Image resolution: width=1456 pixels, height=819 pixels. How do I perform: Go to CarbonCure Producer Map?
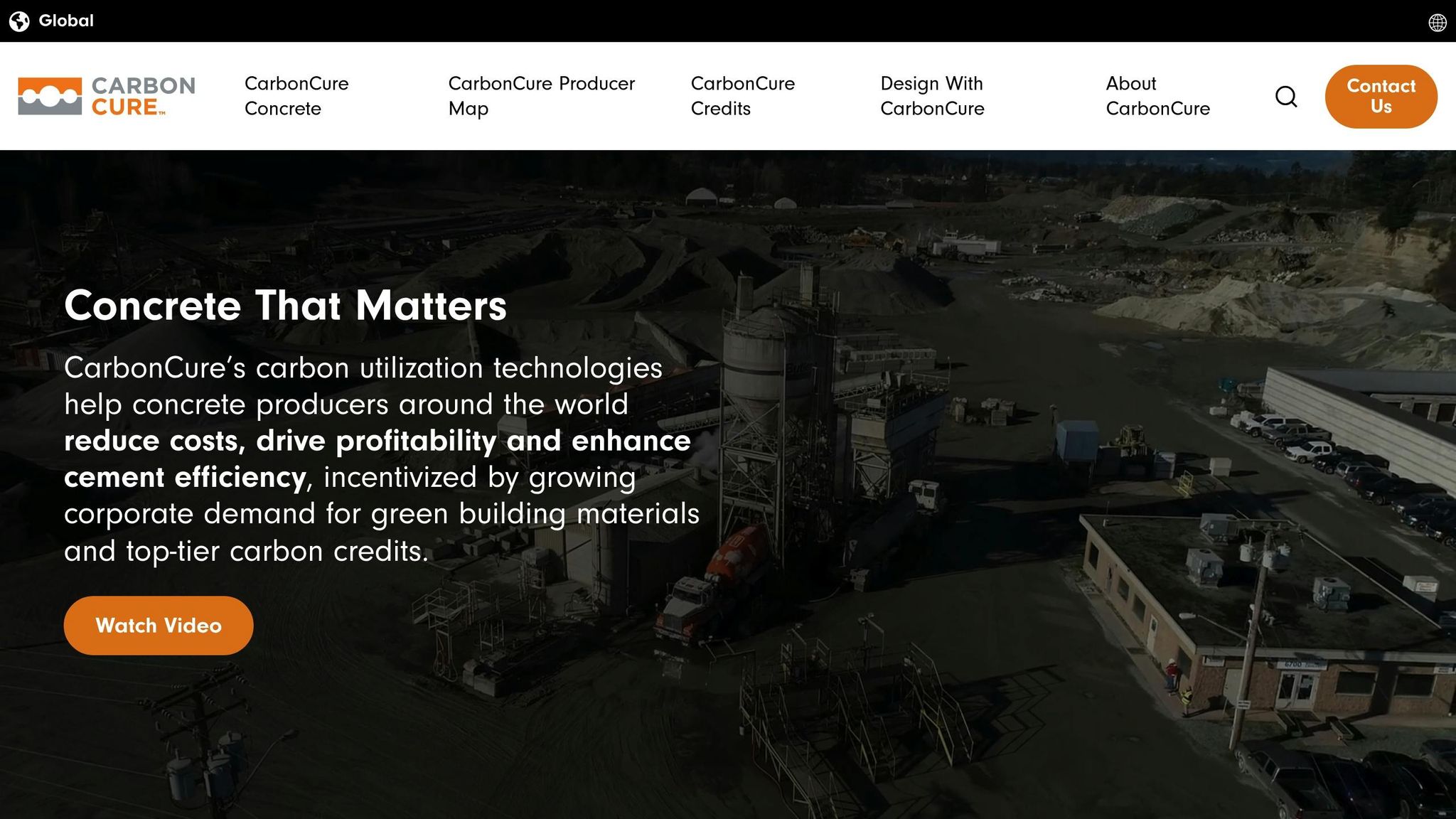(542, 96)
